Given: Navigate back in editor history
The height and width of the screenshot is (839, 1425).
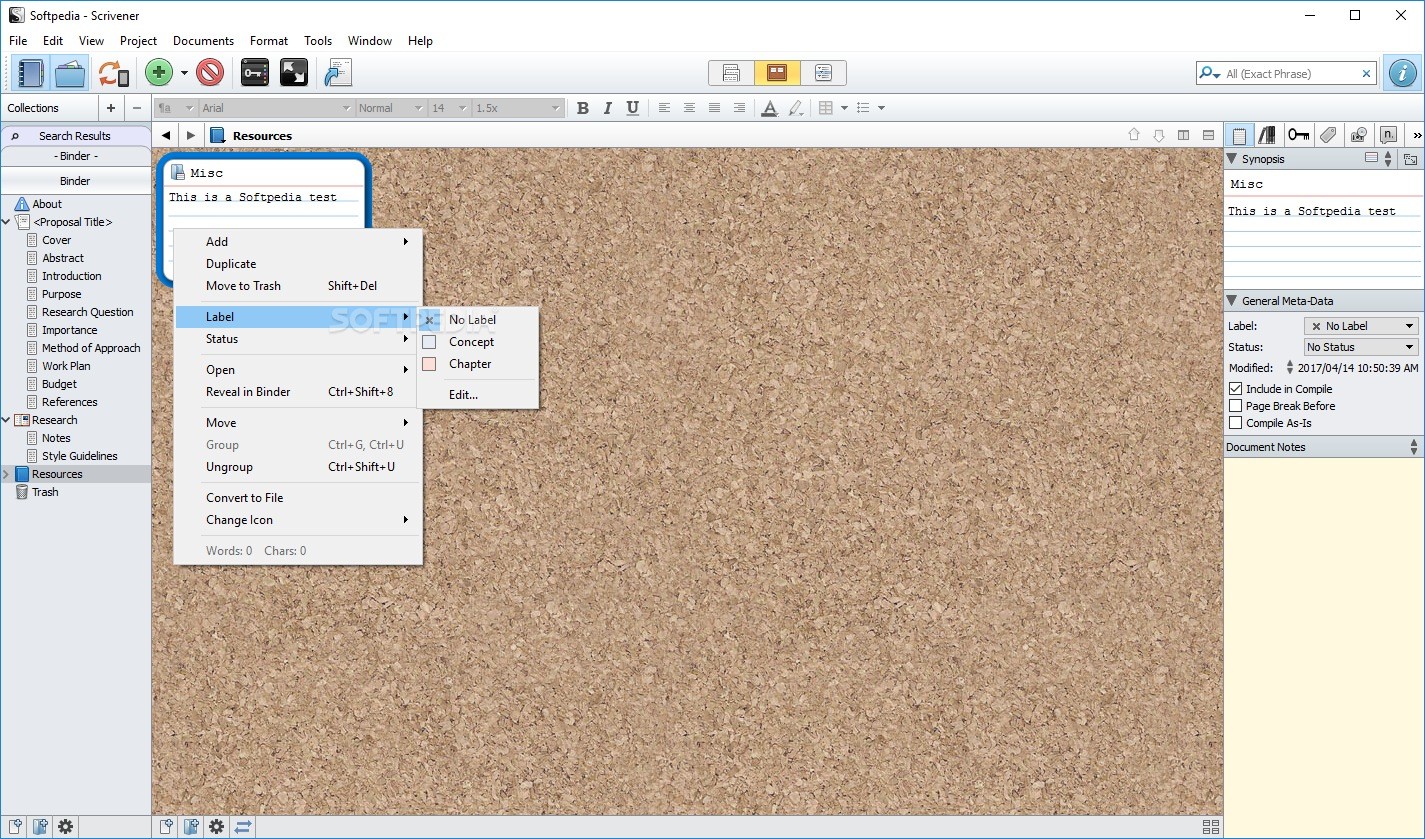Looking at the screenshot, I should [166, 135].
